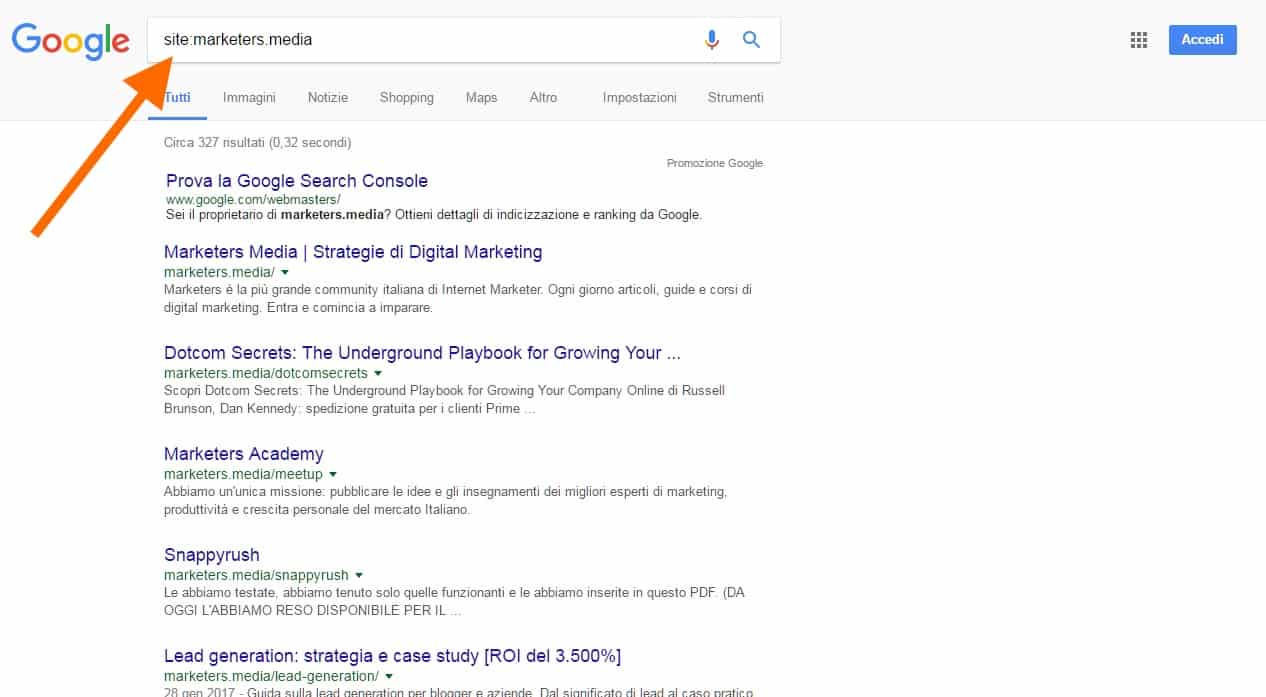The width and height of the screenshot is (1266, 697).
Task: Switch to the Immagini tab
Action: [249, 97]
